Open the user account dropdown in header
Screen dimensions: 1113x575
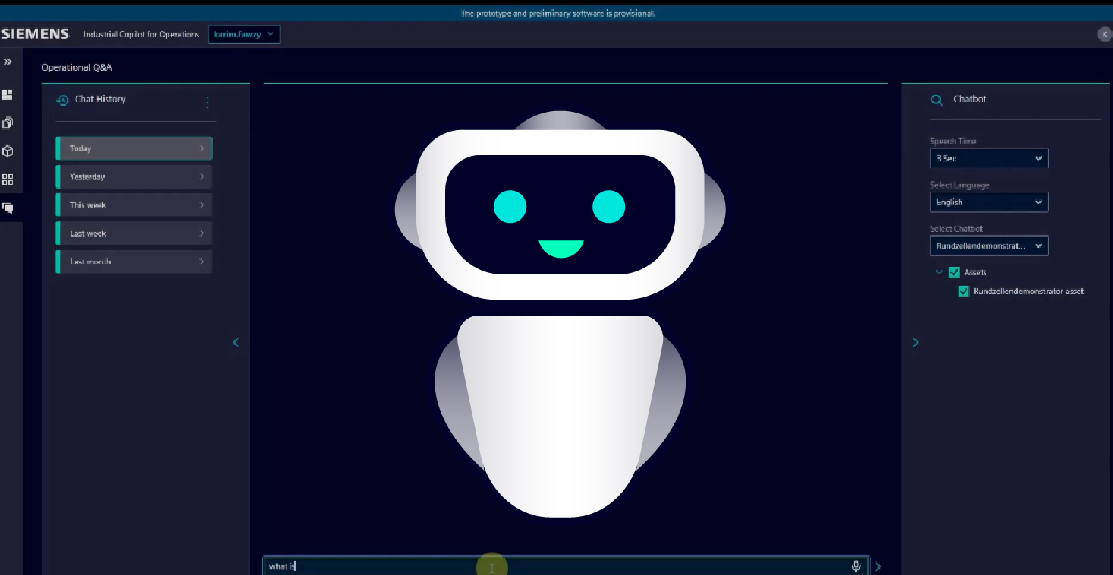[244, 34]
